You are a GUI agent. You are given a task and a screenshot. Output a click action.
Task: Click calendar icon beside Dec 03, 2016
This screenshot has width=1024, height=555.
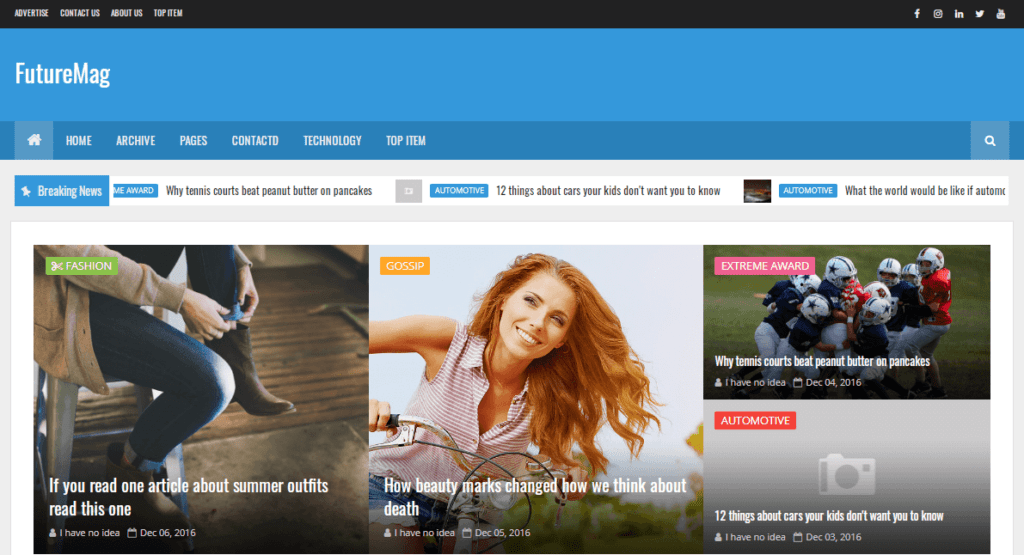[x=797, y=537]
